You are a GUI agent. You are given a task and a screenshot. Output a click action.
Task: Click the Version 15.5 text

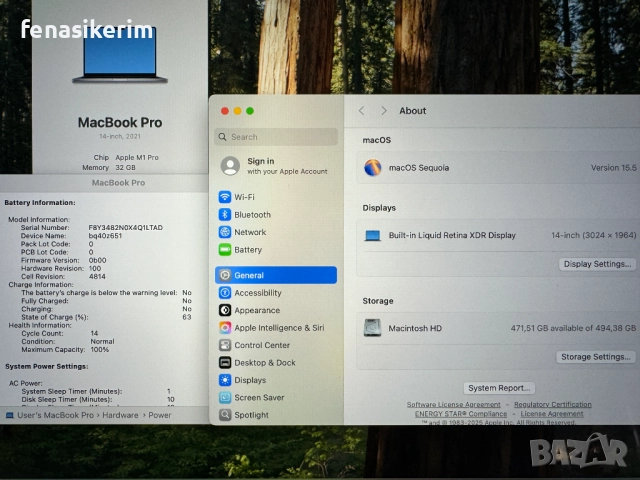click(x=613, y=167)
